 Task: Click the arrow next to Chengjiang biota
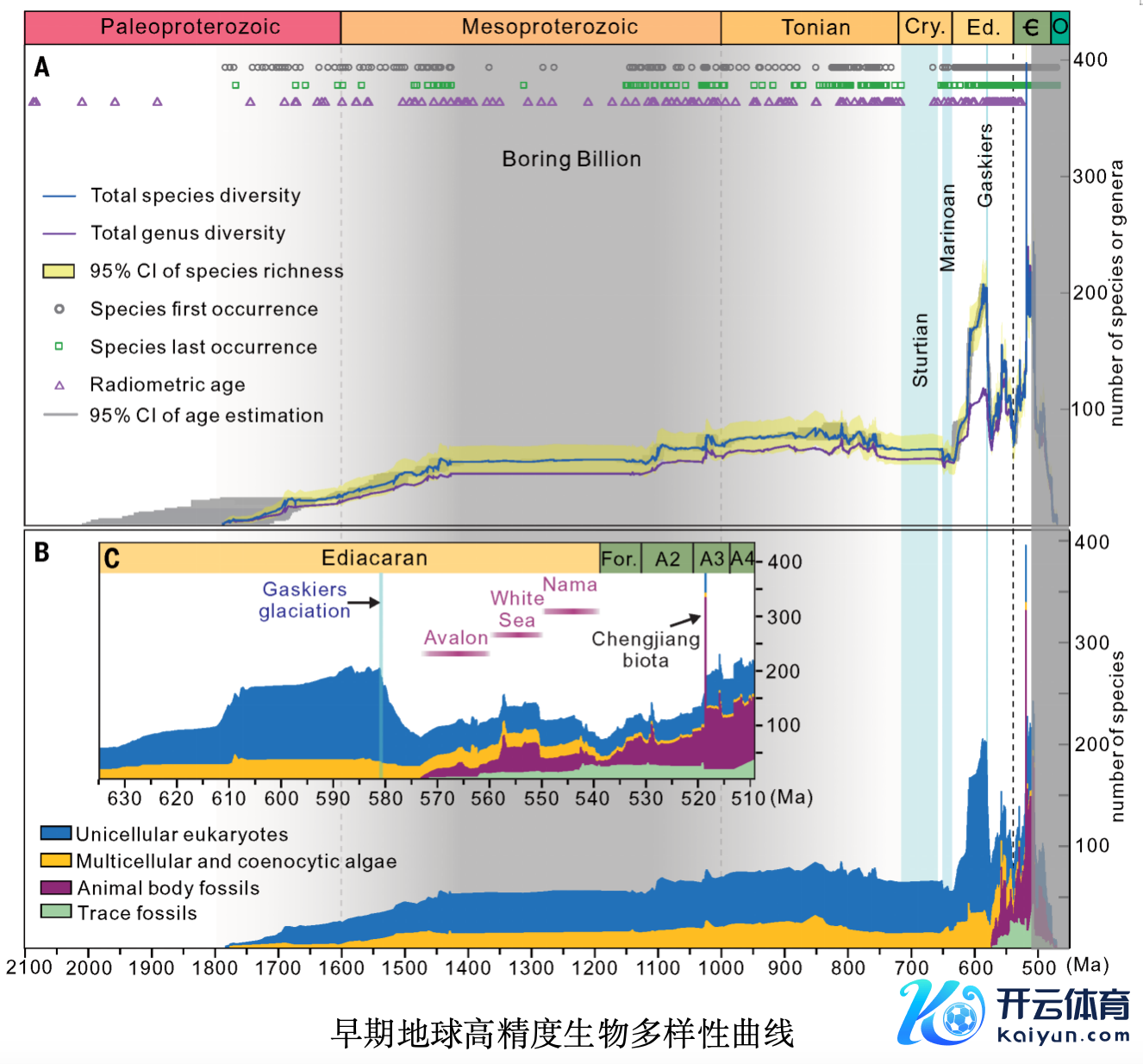pyautogui.click(x=686, y=619)
